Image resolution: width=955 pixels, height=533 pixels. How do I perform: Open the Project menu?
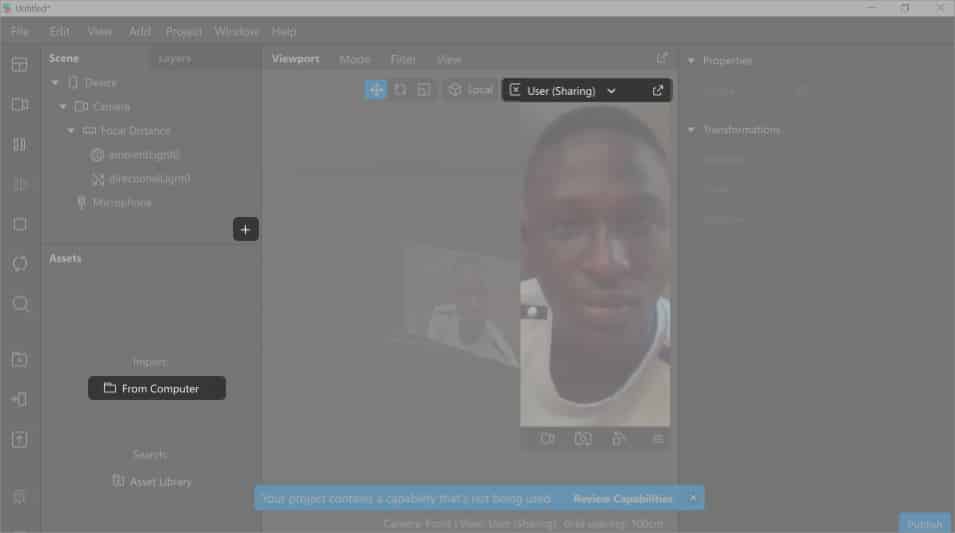184,32
